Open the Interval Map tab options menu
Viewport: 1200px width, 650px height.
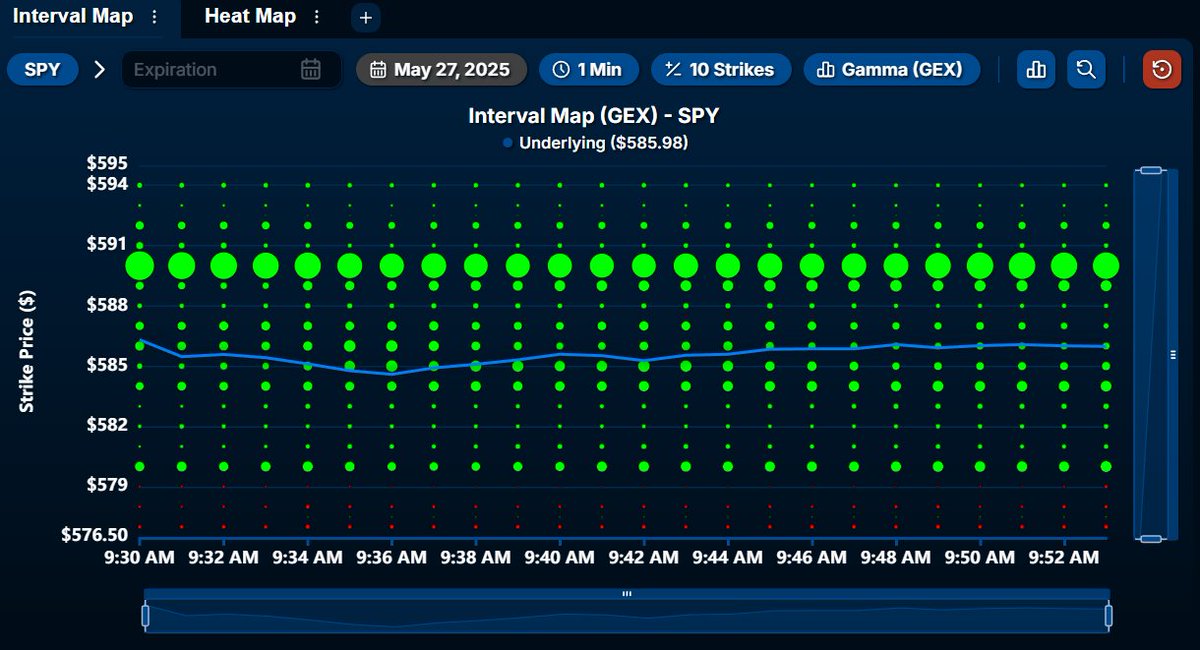coord(154,17)
